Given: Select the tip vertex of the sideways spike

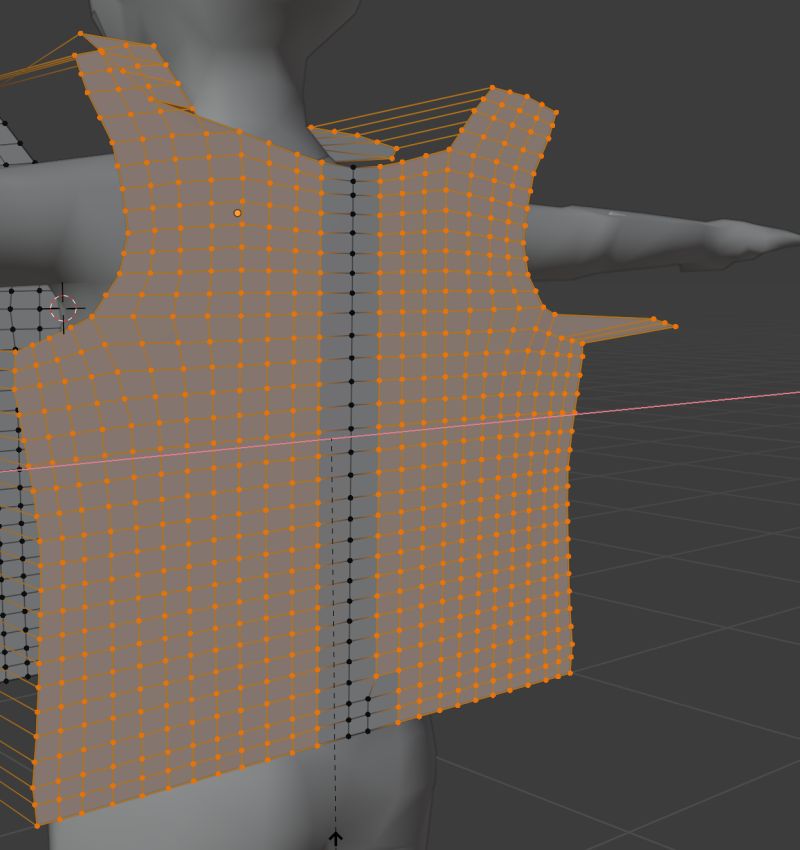Looking at the screenshot, I should coord(675,326).
